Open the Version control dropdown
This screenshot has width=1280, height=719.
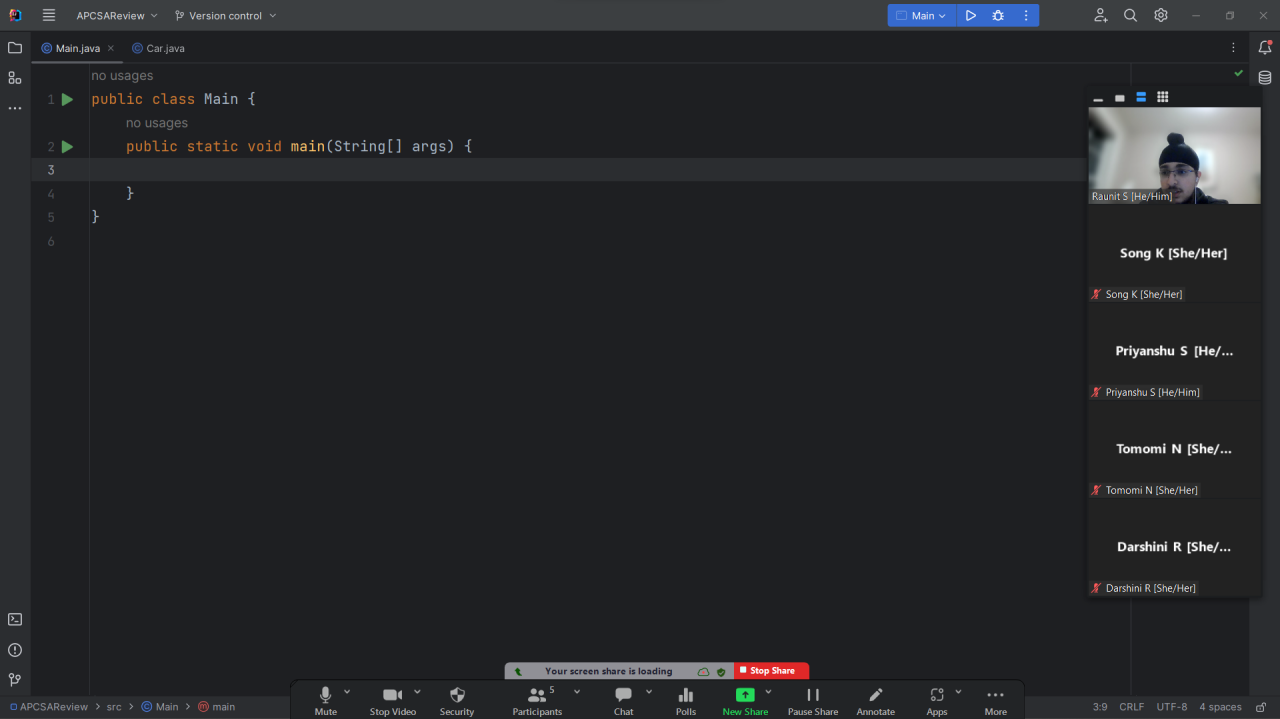(225, 16)
